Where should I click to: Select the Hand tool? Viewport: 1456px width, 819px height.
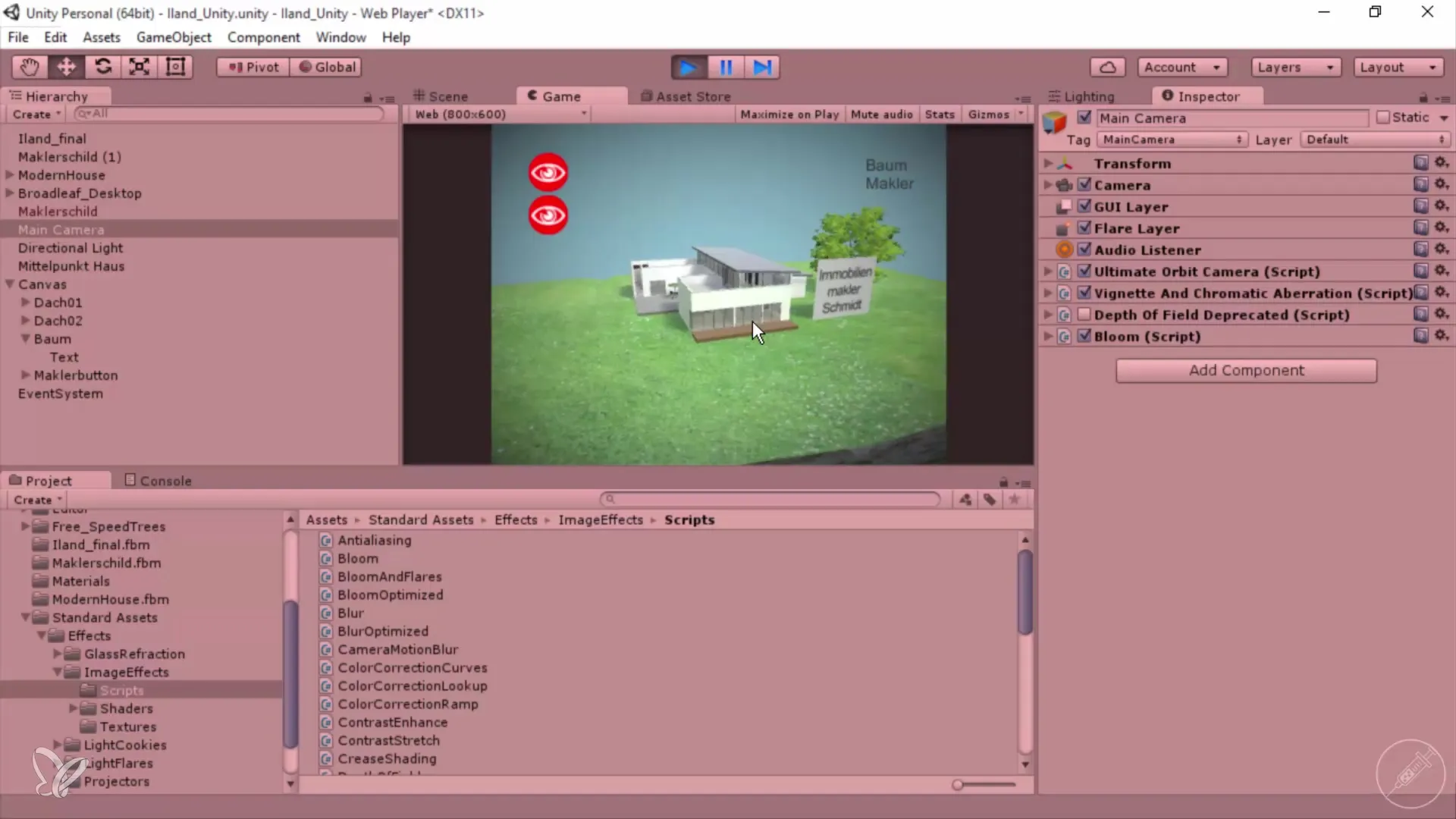point(30,67)
